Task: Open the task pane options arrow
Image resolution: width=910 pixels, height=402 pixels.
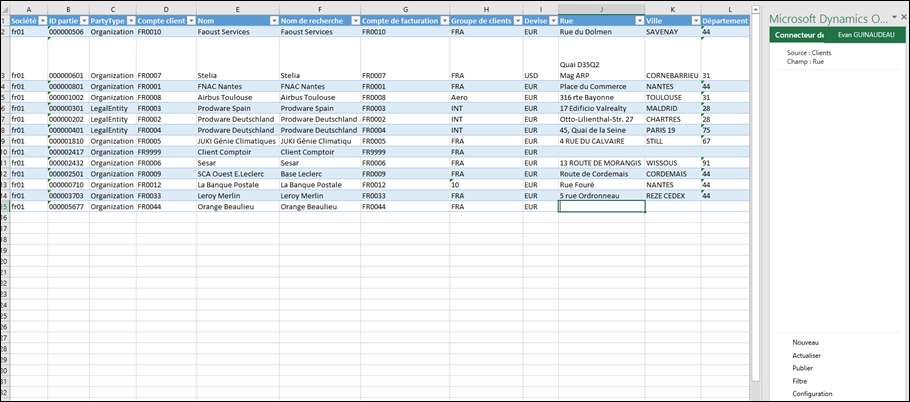Action: tap(895, 17)
